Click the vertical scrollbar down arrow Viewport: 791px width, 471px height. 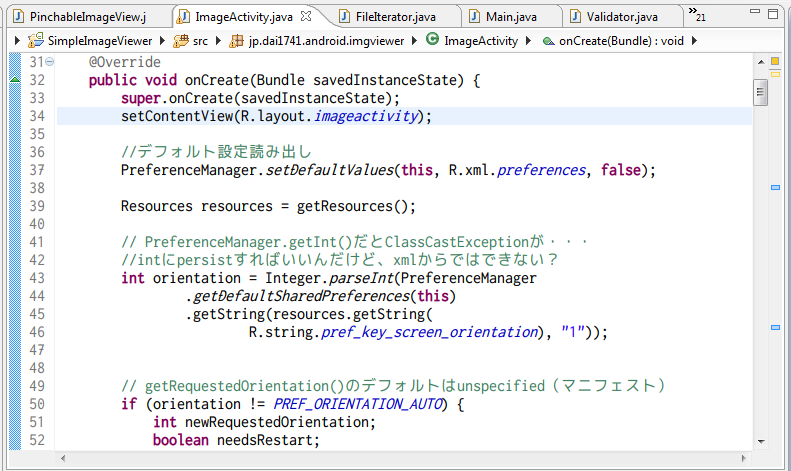click(x=761, y=442)
